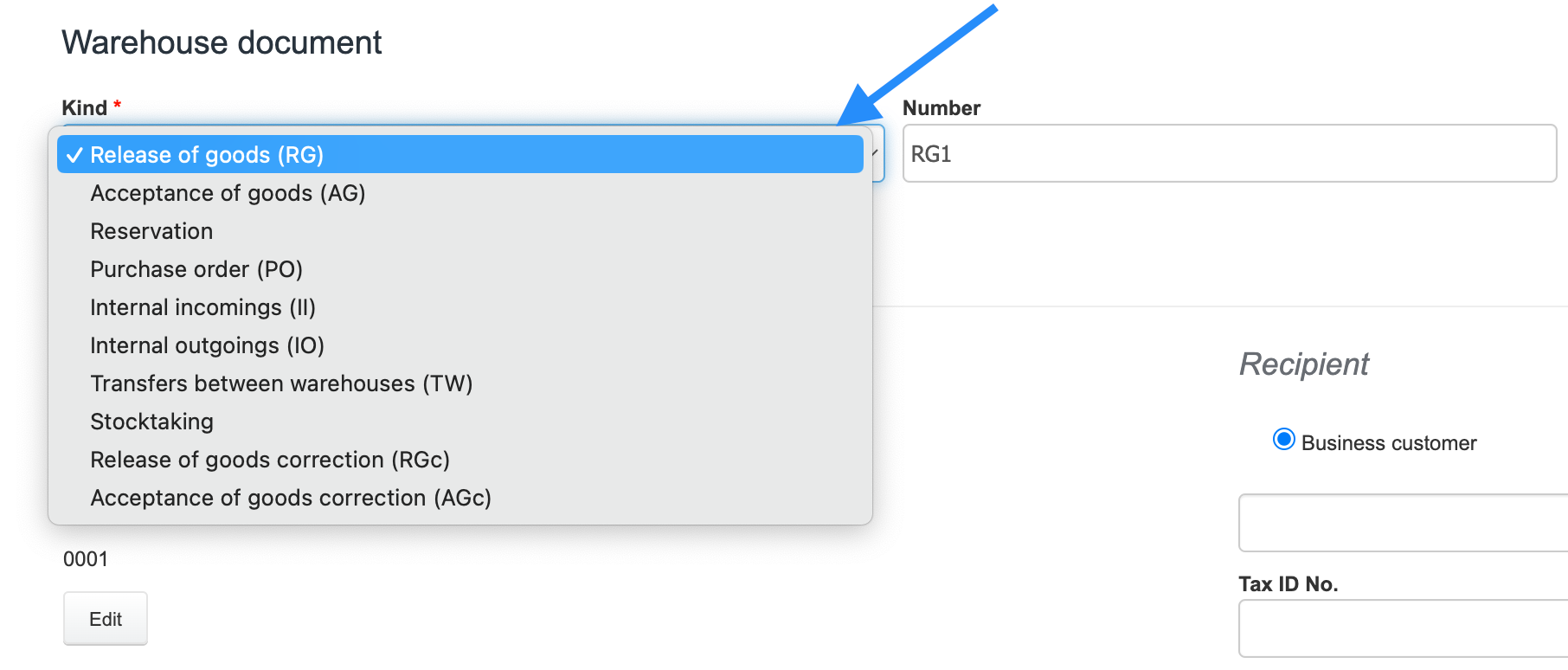Pick Purchase order (PO) document kind

(196, 269)
